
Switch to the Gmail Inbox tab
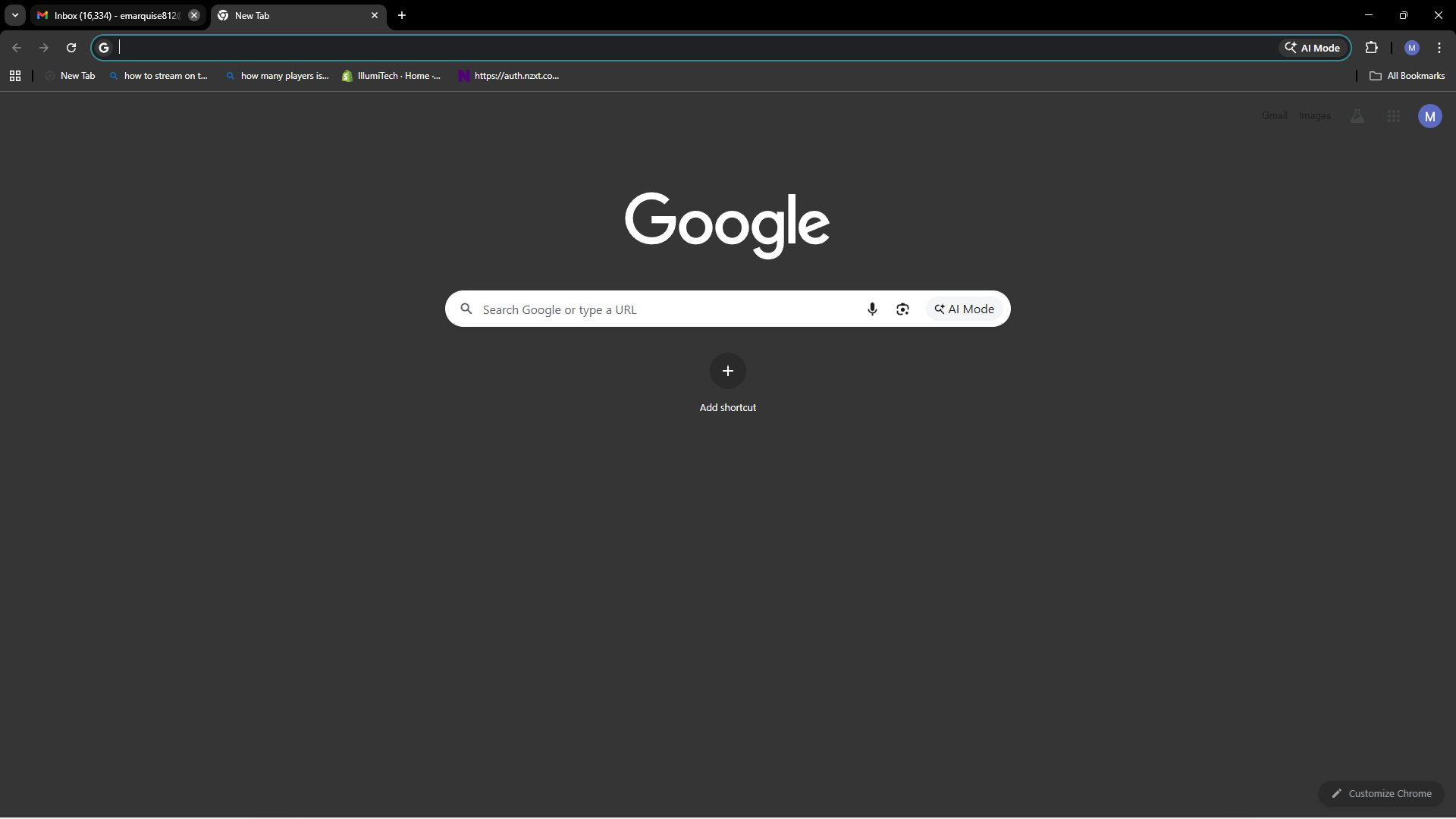pos(118,15)
